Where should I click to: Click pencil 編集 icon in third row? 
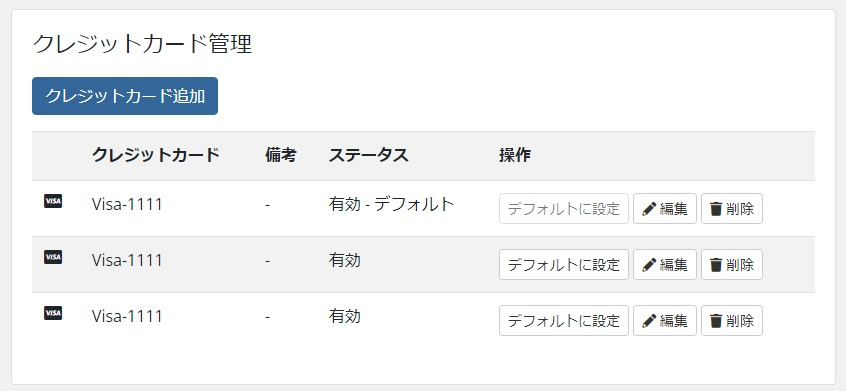click(649, 321)
